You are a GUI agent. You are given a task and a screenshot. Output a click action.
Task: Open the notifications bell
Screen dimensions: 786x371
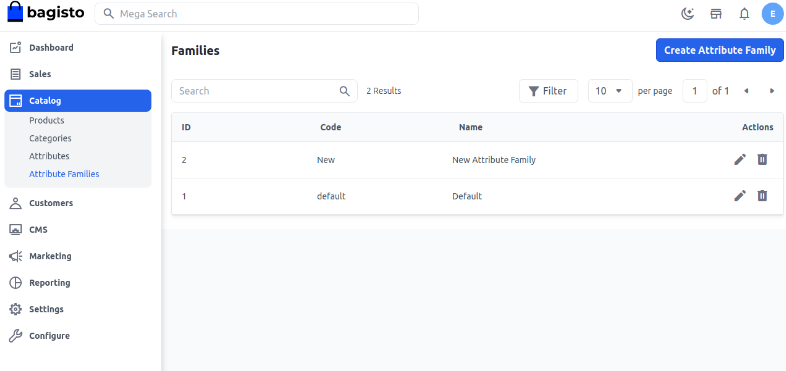click(x=744, y=14)
